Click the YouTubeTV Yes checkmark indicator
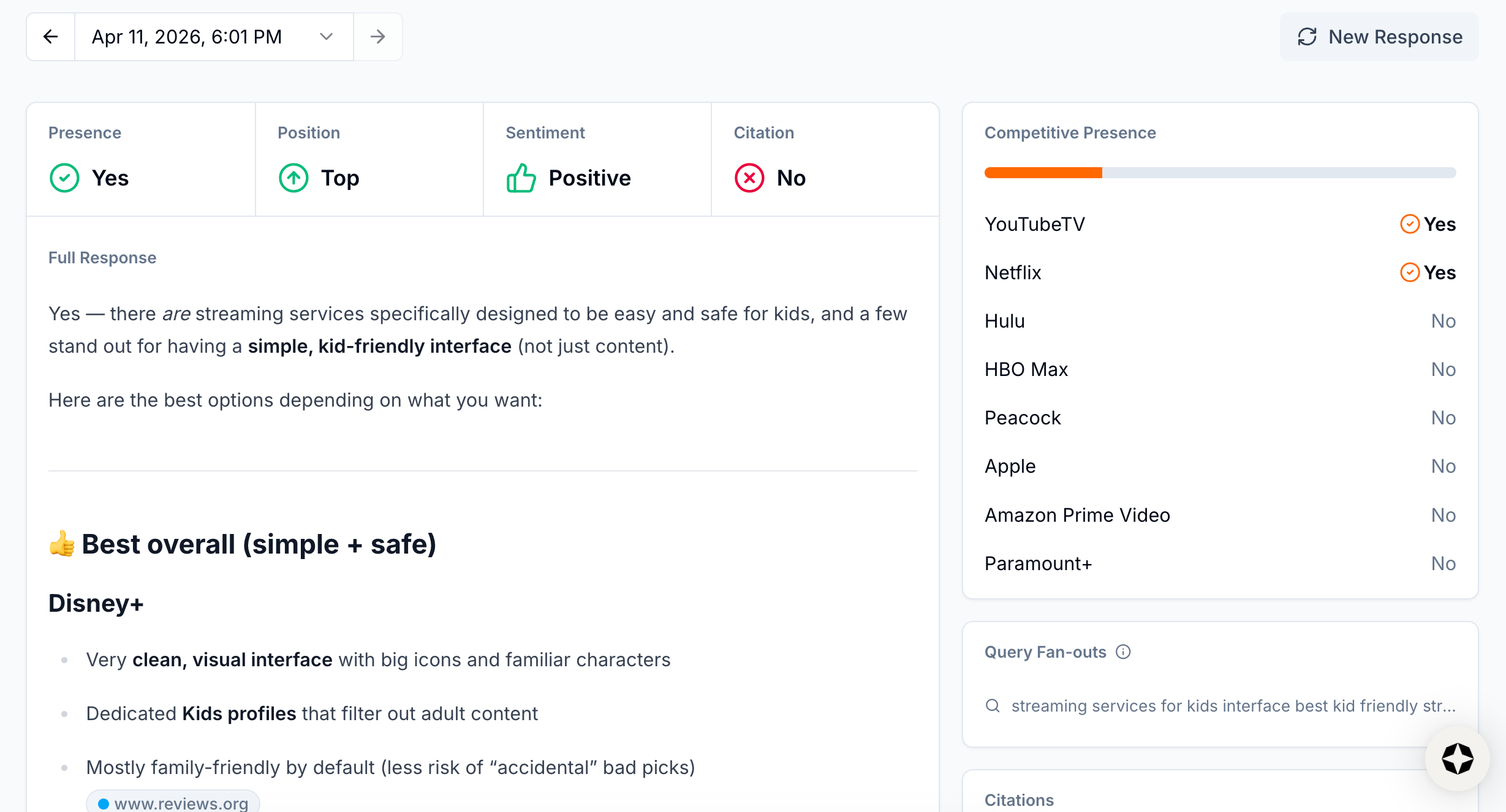Screen dimensions: 1506x812 [x=1410, y=224]
